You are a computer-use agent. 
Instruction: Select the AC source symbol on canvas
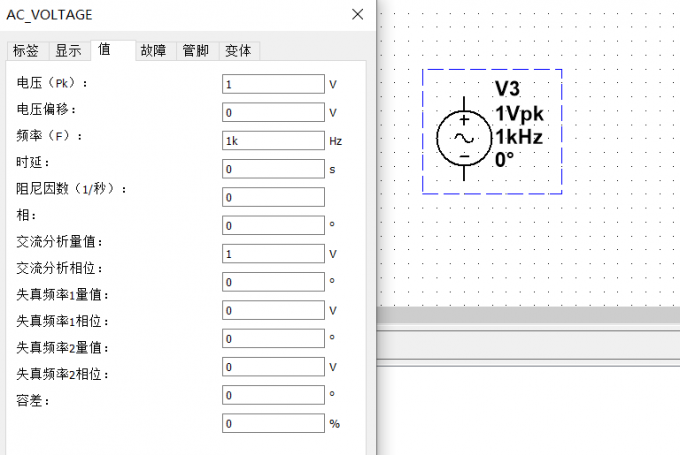pos(464,138)
